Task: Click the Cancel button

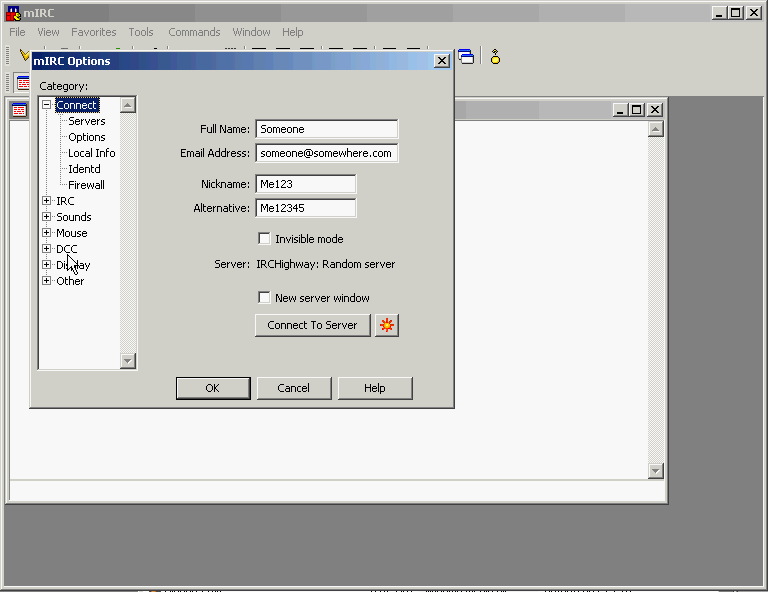Action: 294,388
